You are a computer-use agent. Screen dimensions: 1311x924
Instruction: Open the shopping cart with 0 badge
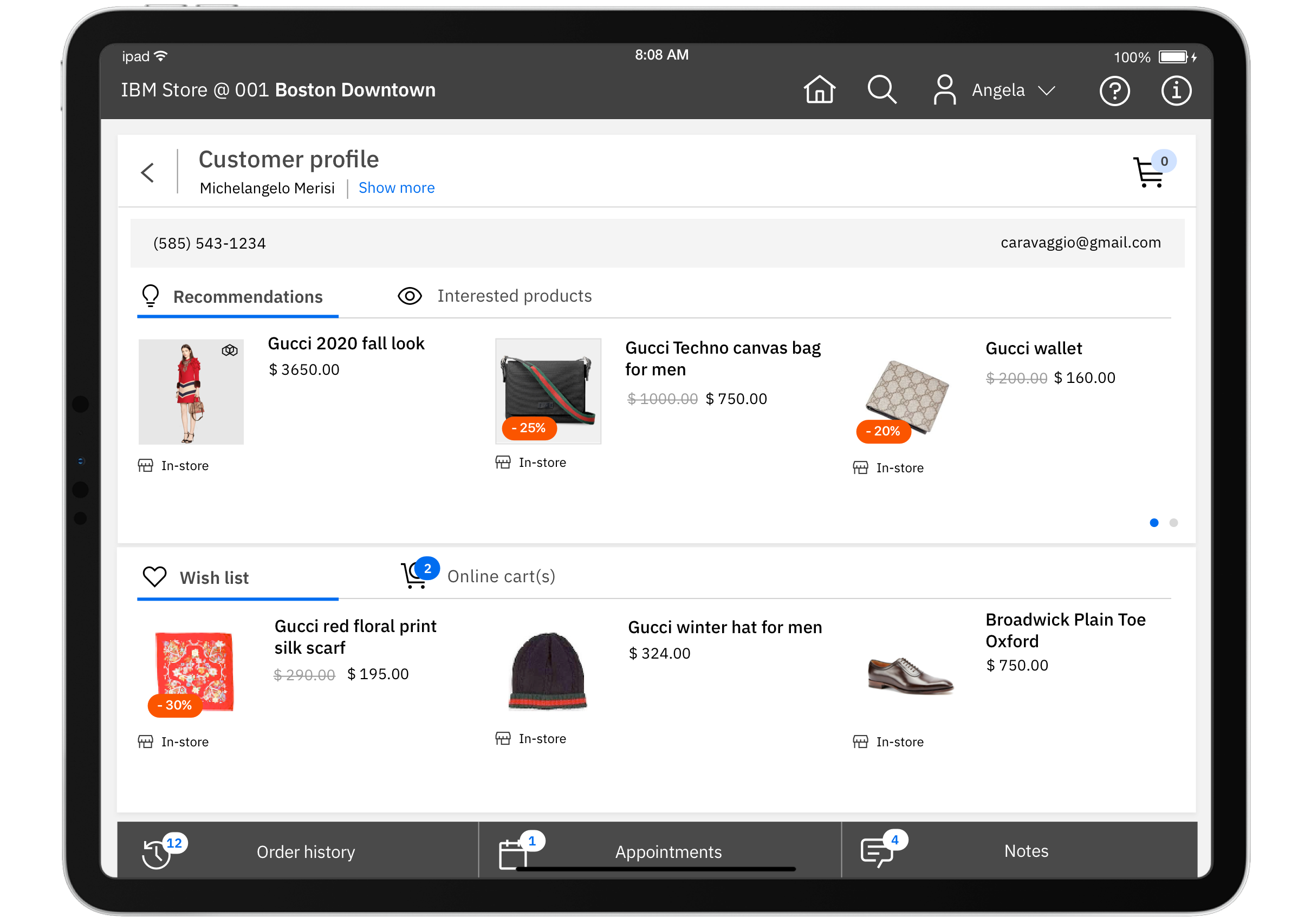(1150, 172)
